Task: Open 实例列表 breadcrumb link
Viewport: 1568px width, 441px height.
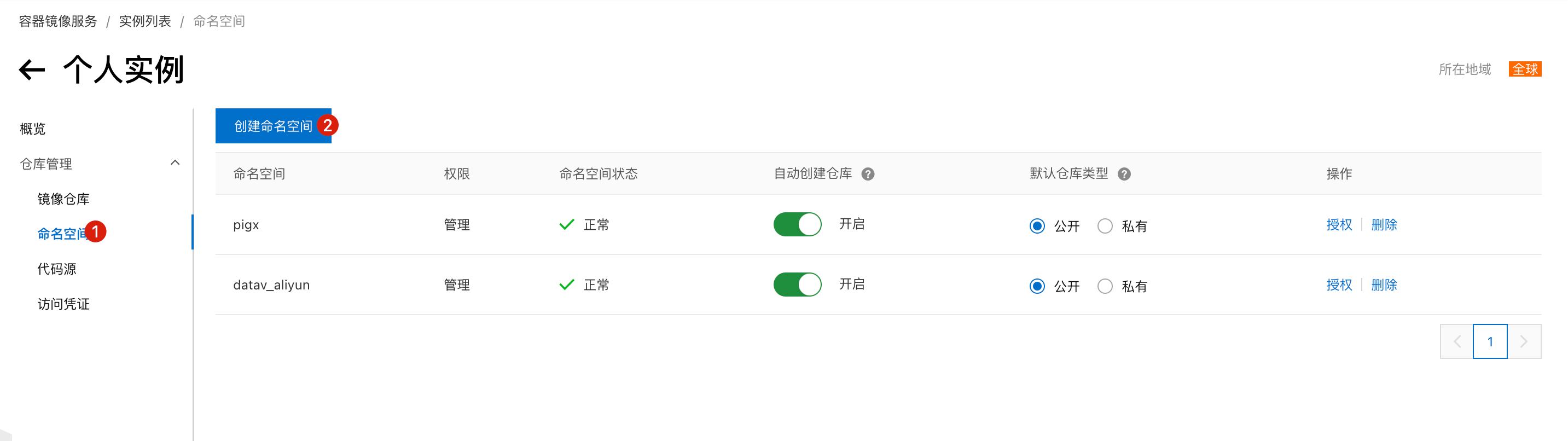Action: pos(145,21)
